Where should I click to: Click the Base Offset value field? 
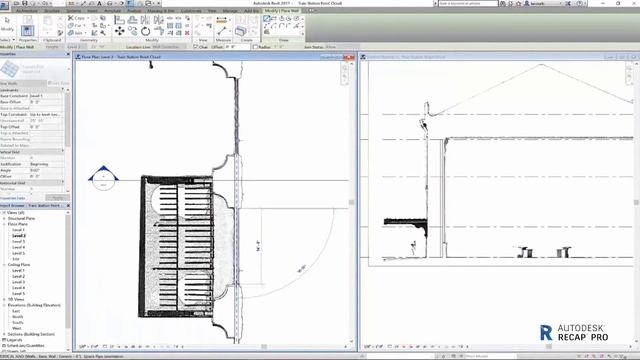[x=46, y=102]
